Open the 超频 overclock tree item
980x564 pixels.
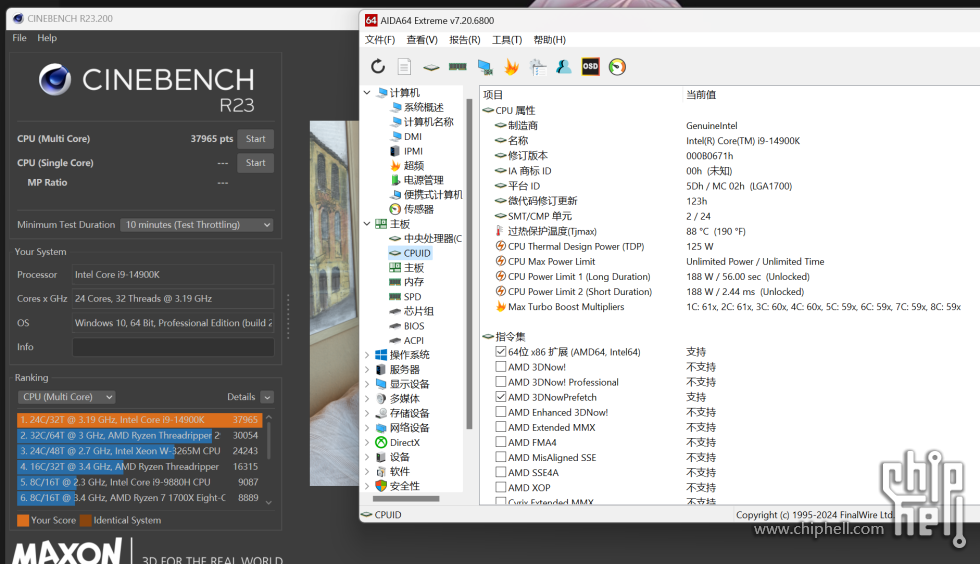[x=414, y=166]
